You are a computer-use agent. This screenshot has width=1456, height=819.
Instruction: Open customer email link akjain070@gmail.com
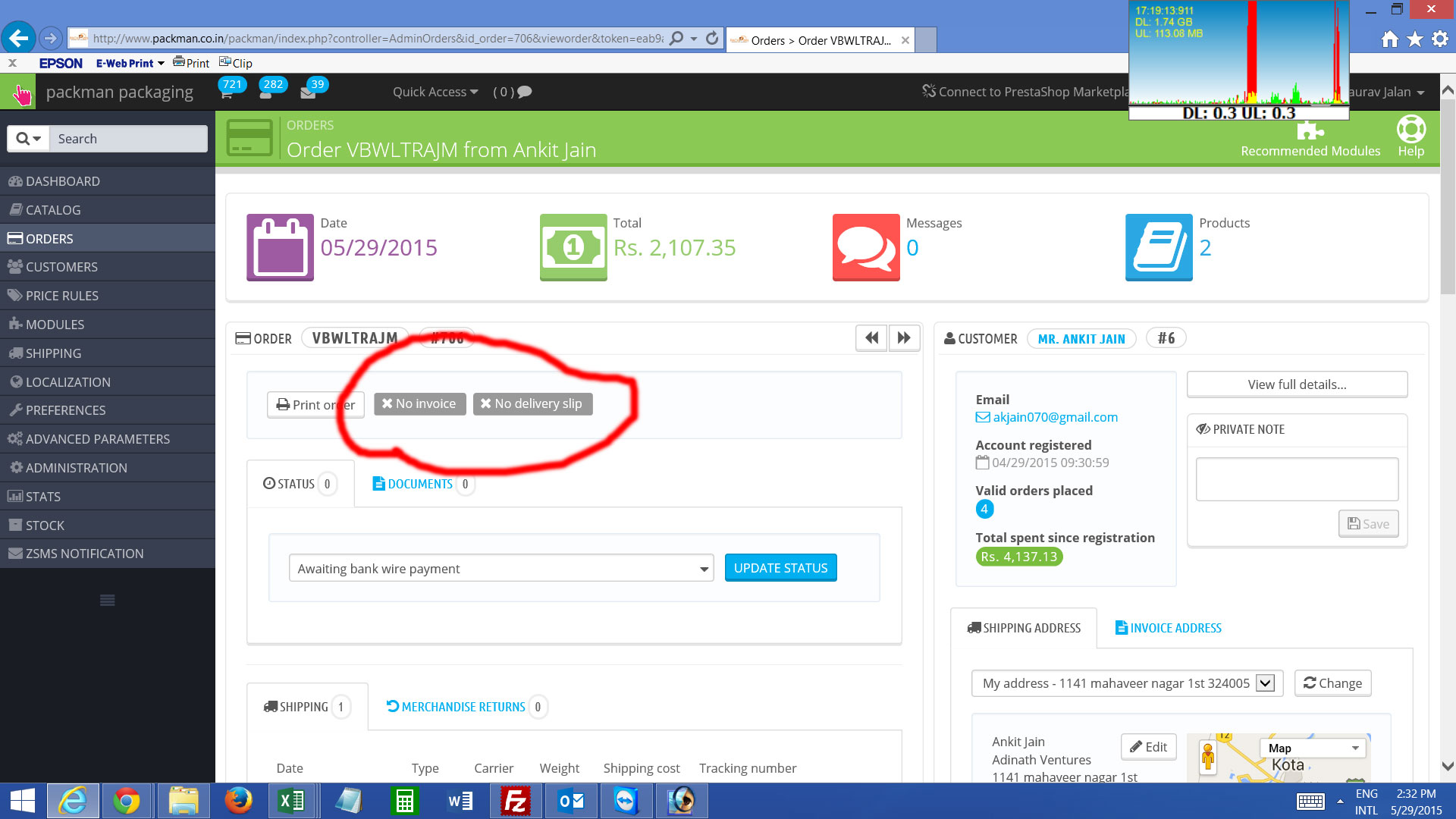(1055, 417)
